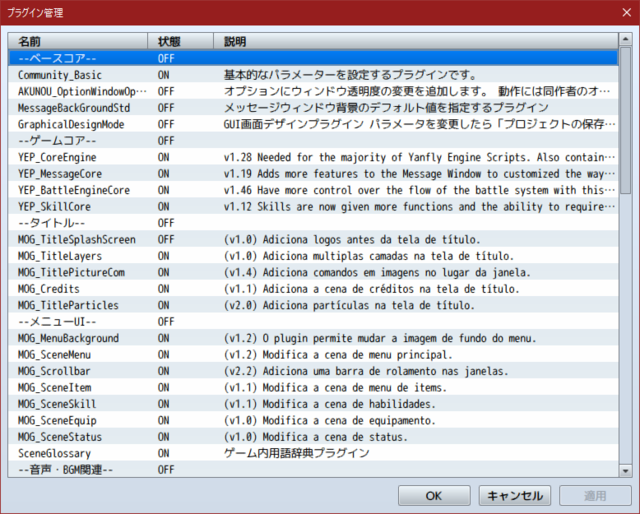Select the --タイトル-- separator row
640x514 pixels.
313,223
